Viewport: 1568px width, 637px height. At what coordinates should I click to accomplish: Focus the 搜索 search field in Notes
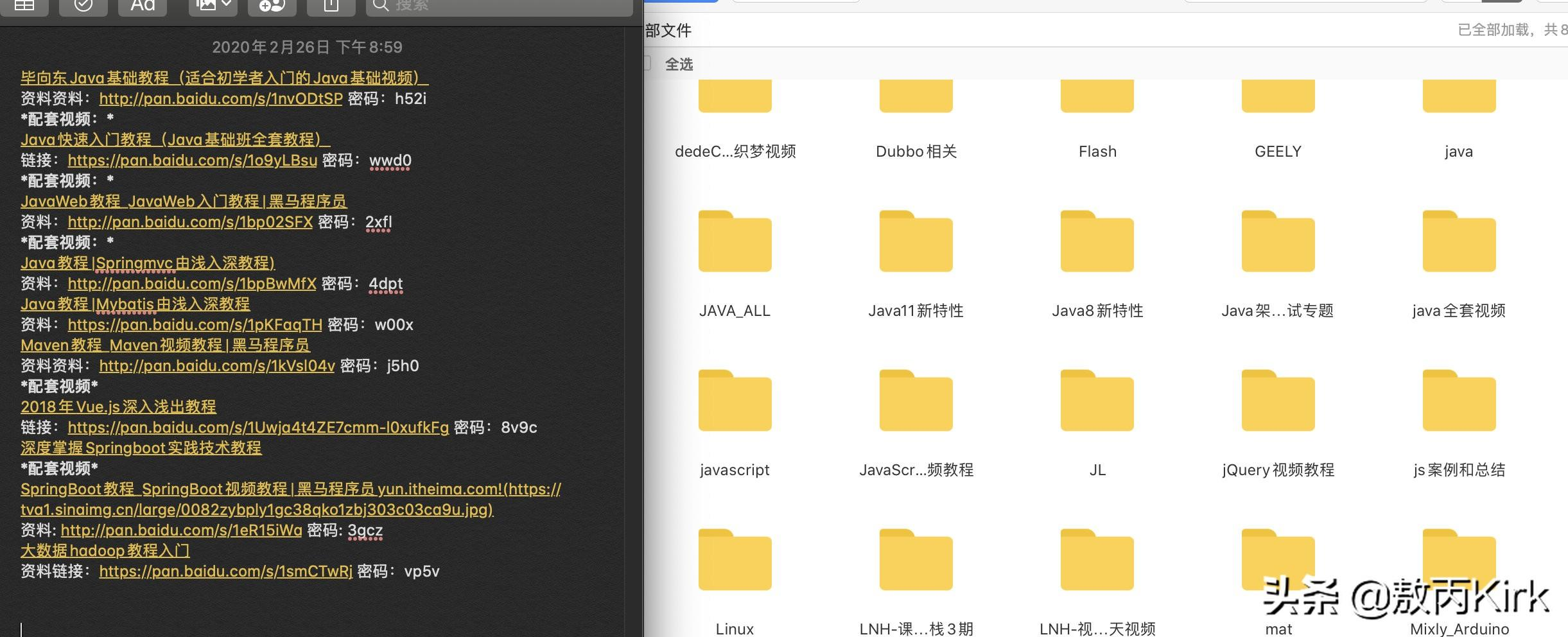pyautogui.click(x=499, y=6)
